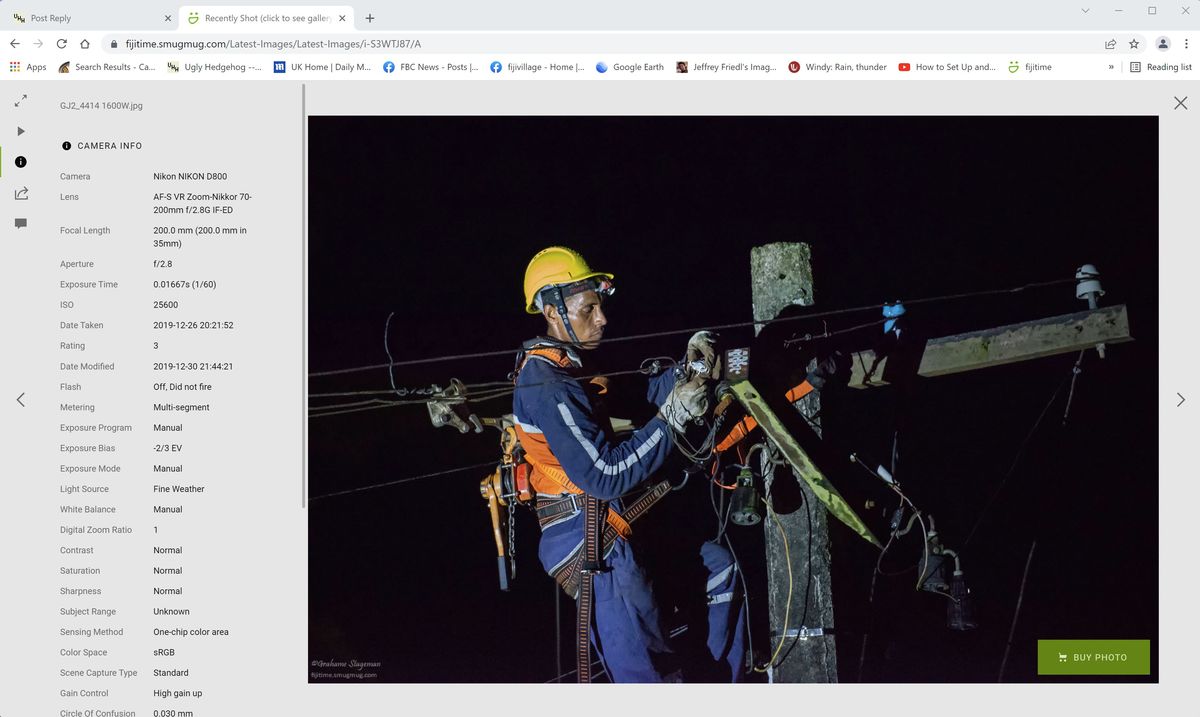Open Jeffrey Friedl's Image bookmark
The image size is (1200, 717).
(x=726, y=67)
